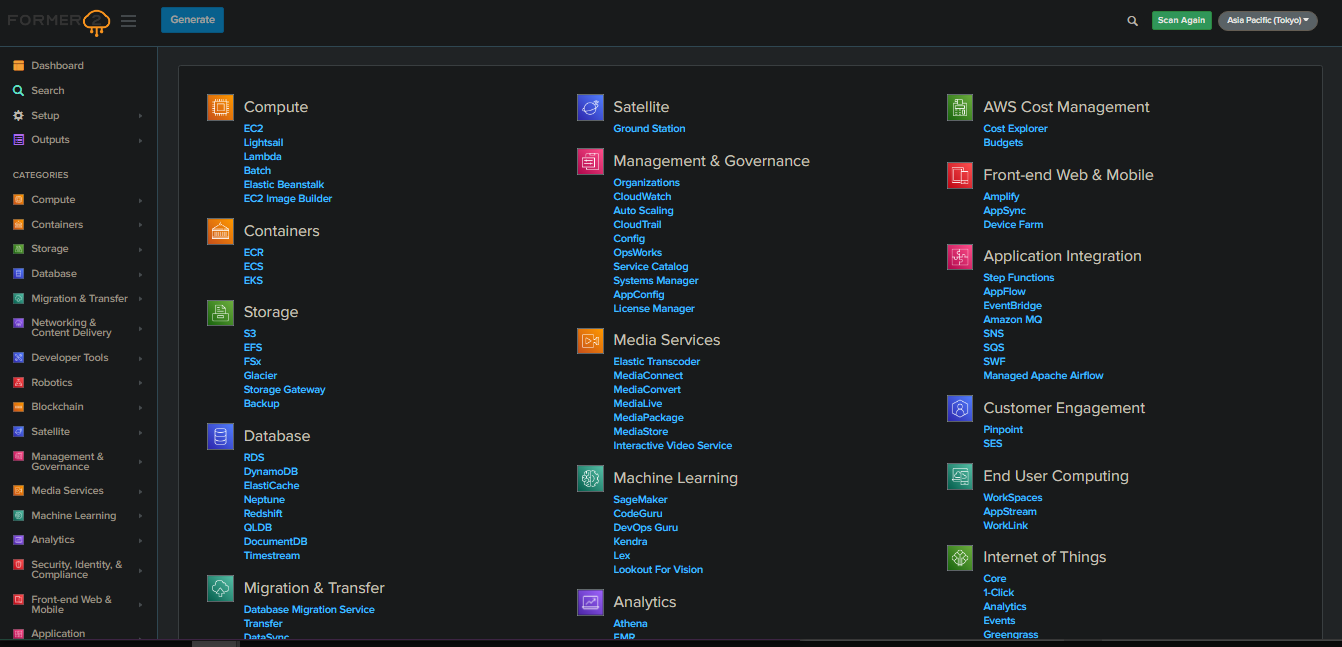Open the Managed Apache Airflow link
This screenshot has width=1342, height=647.
point(1043,376)
